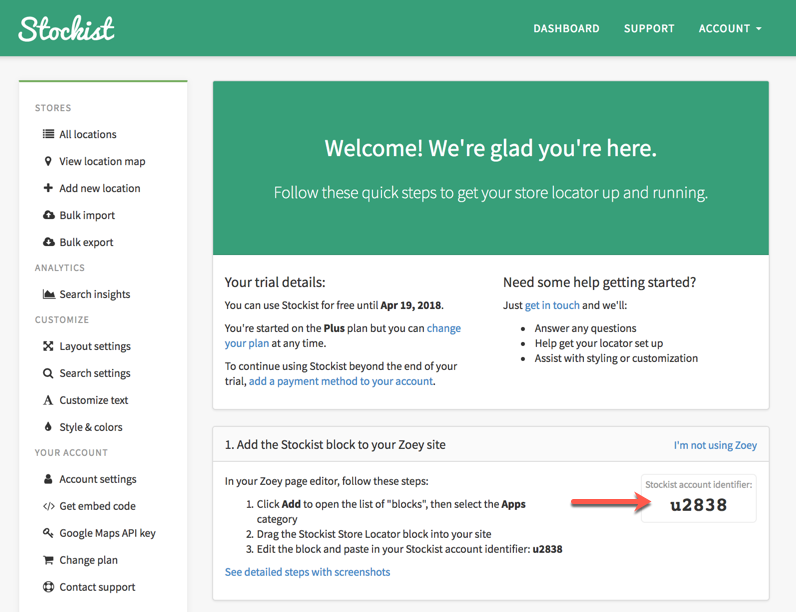The image size is (796, 612).
Task: Open Style & colors settings
Action: click(91, 427)
